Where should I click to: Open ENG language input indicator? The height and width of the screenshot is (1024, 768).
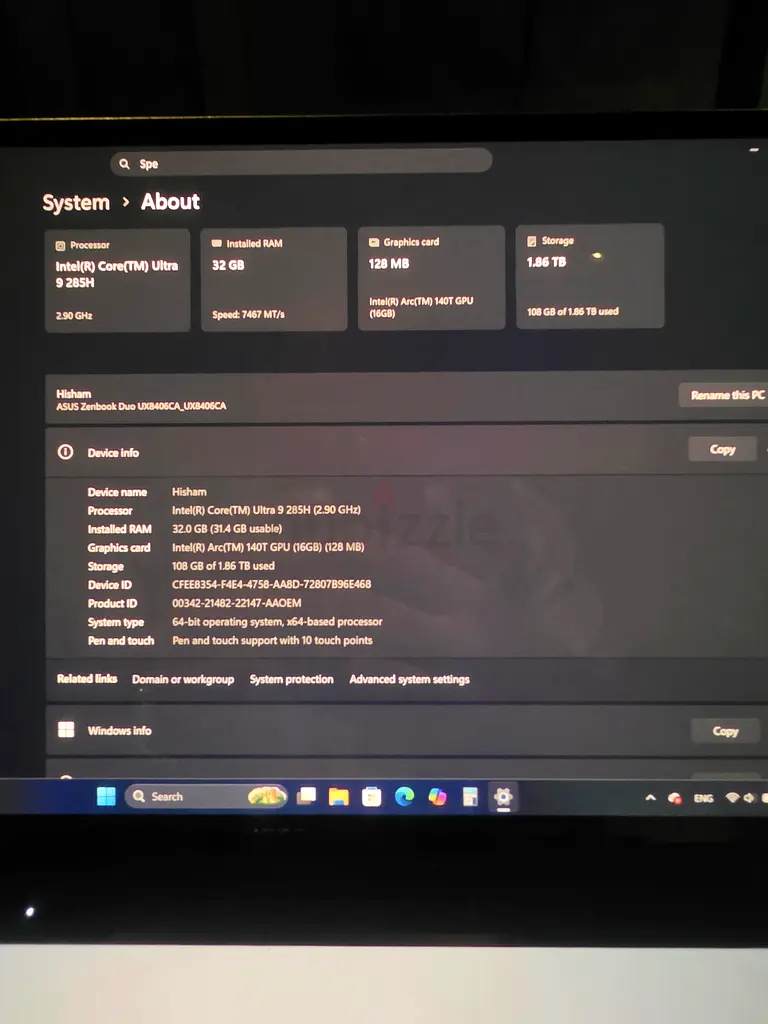[703, 798]
